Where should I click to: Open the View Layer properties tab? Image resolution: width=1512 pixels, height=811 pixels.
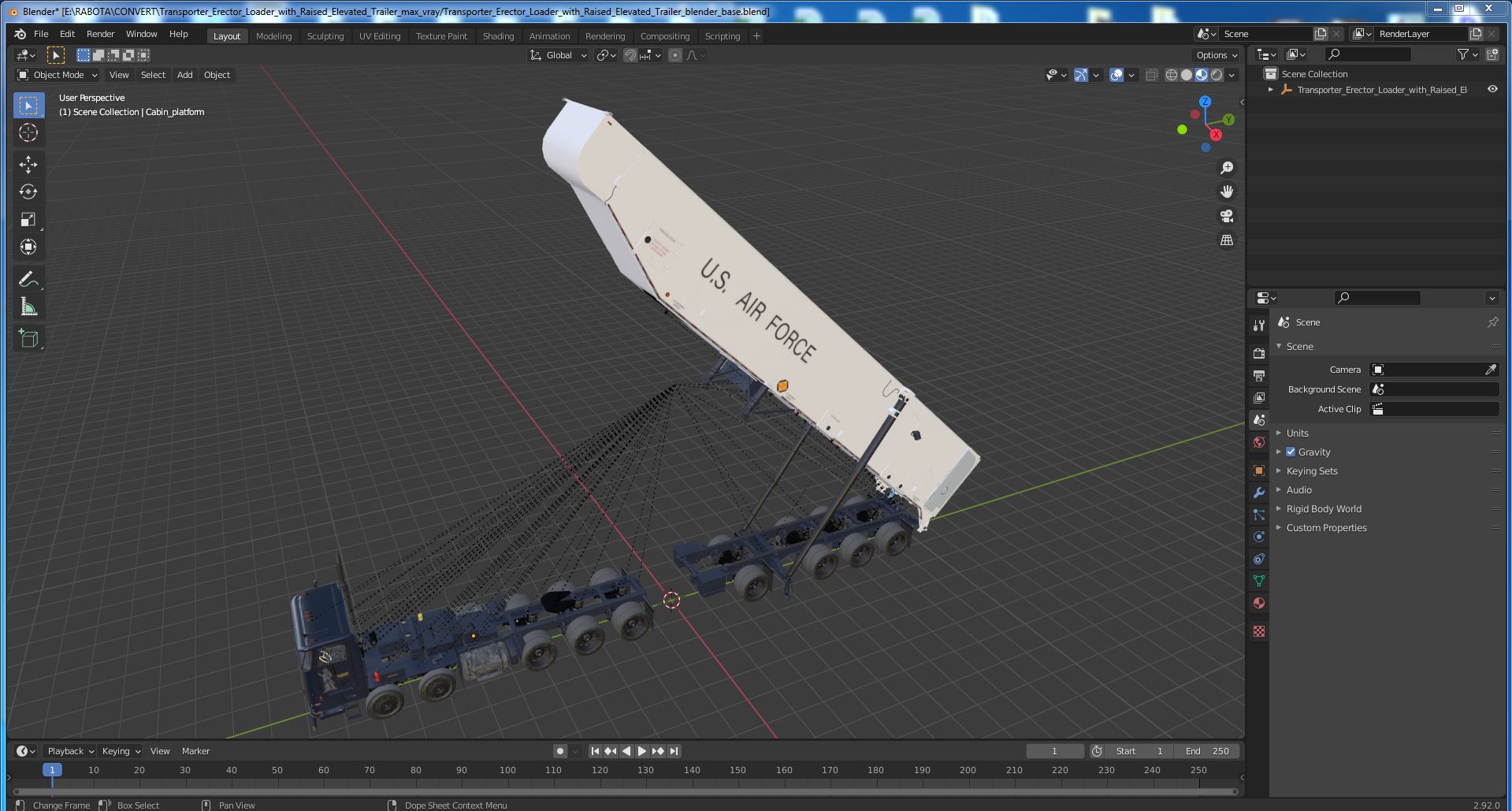pos(1259,397)
